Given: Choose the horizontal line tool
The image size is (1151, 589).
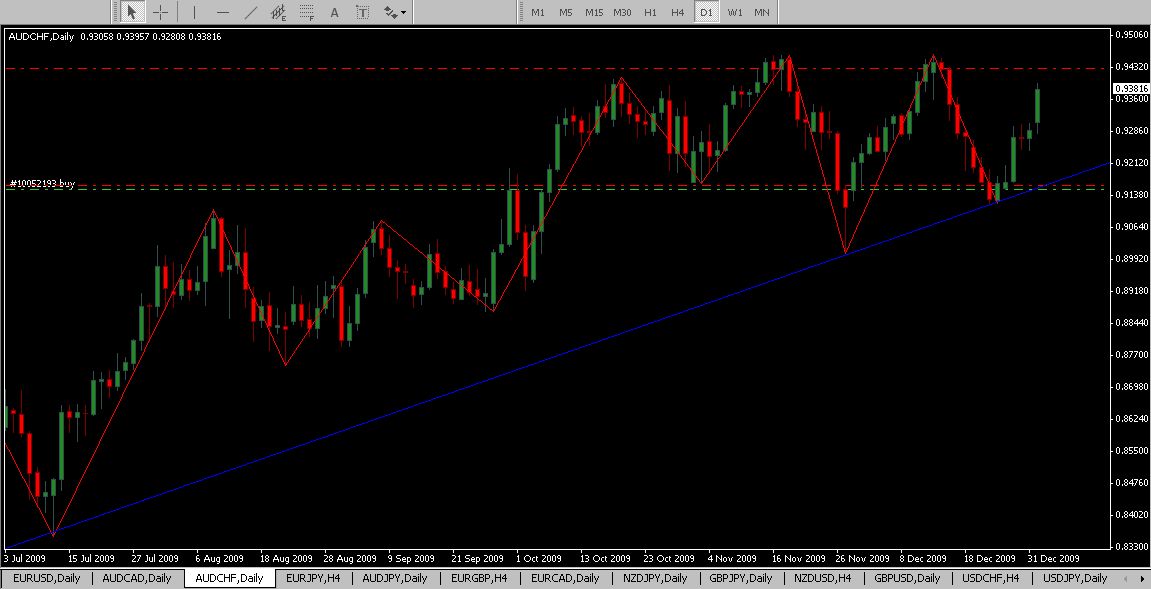Looking at the screenshot, I should pyautogui.click(x=222, y=13).
